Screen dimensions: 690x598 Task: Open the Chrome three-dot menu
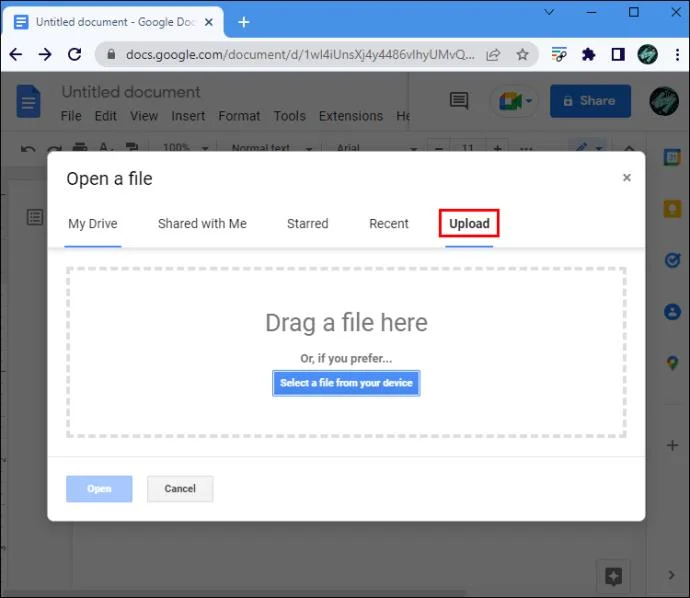677,55
